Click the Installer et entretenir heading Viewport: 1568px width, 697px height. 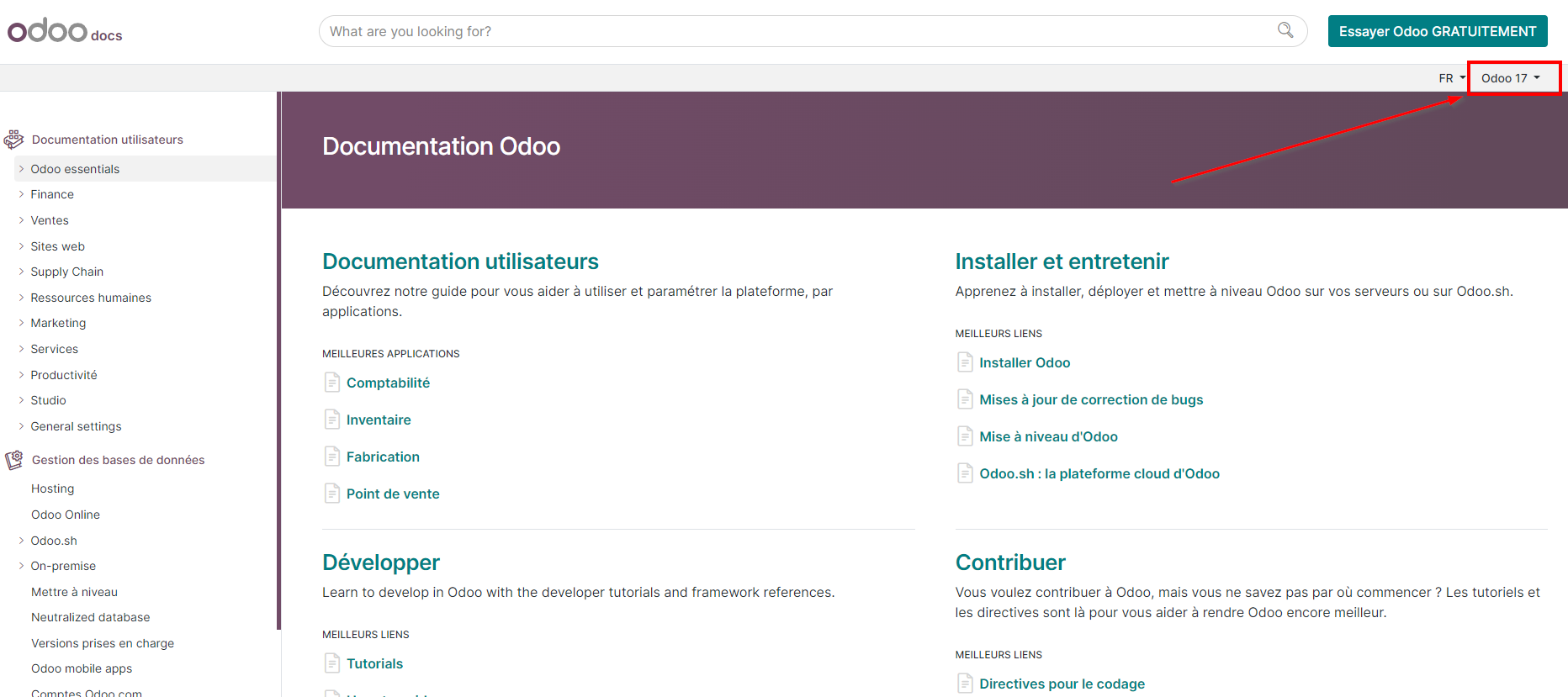[x=1062, y=261]
